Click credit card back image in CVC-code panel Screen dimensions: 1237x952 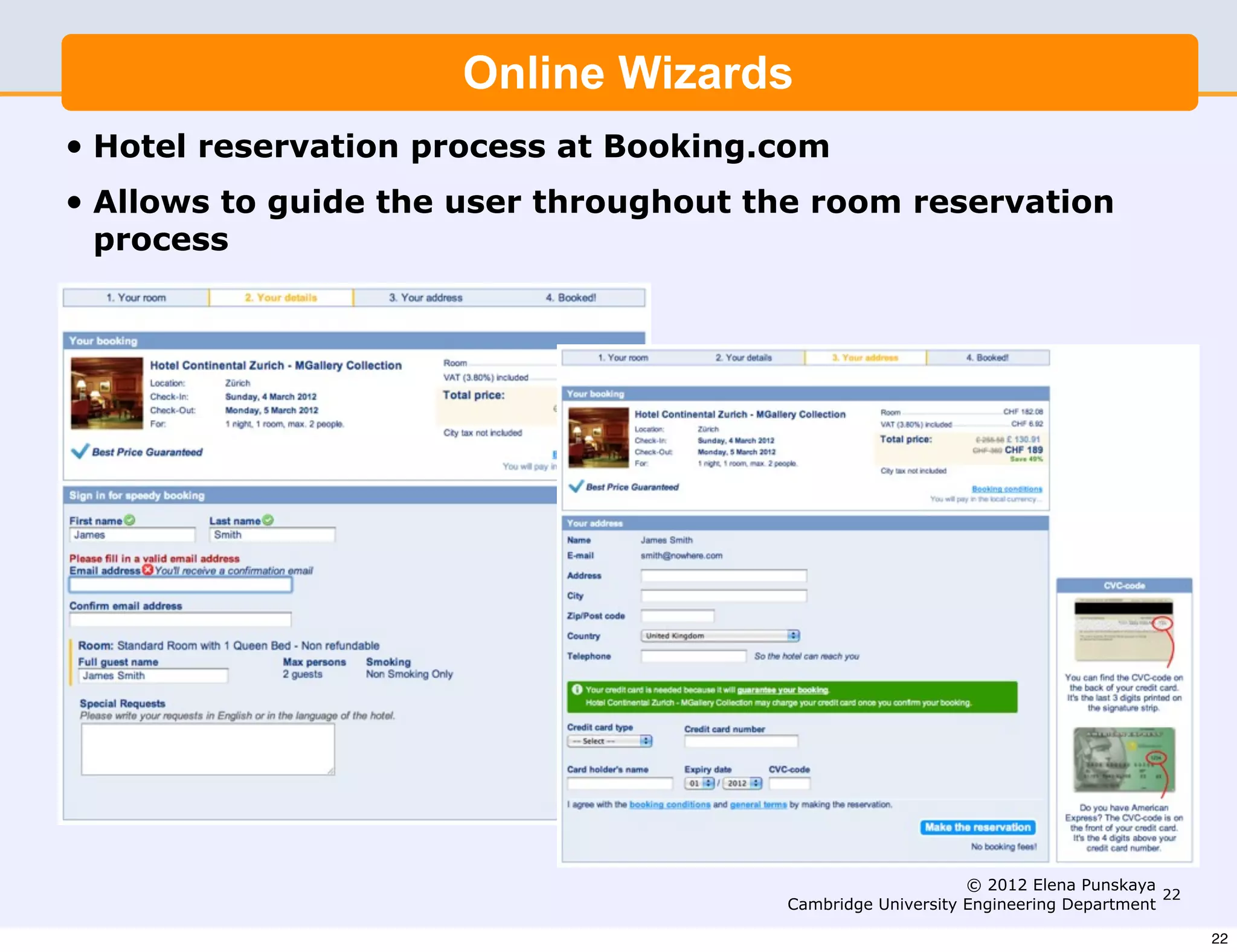click(1123, 630)
